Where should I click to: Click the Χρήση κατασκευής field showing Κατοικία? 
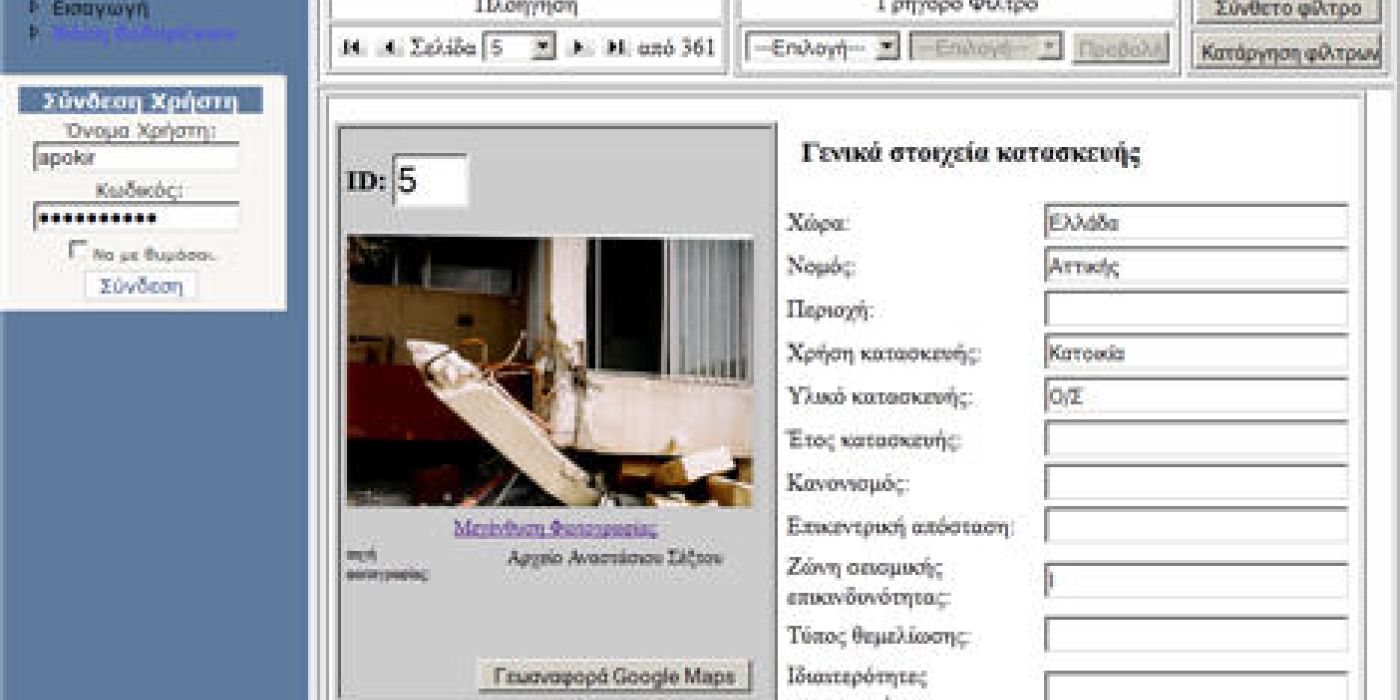click(1196, 353)
